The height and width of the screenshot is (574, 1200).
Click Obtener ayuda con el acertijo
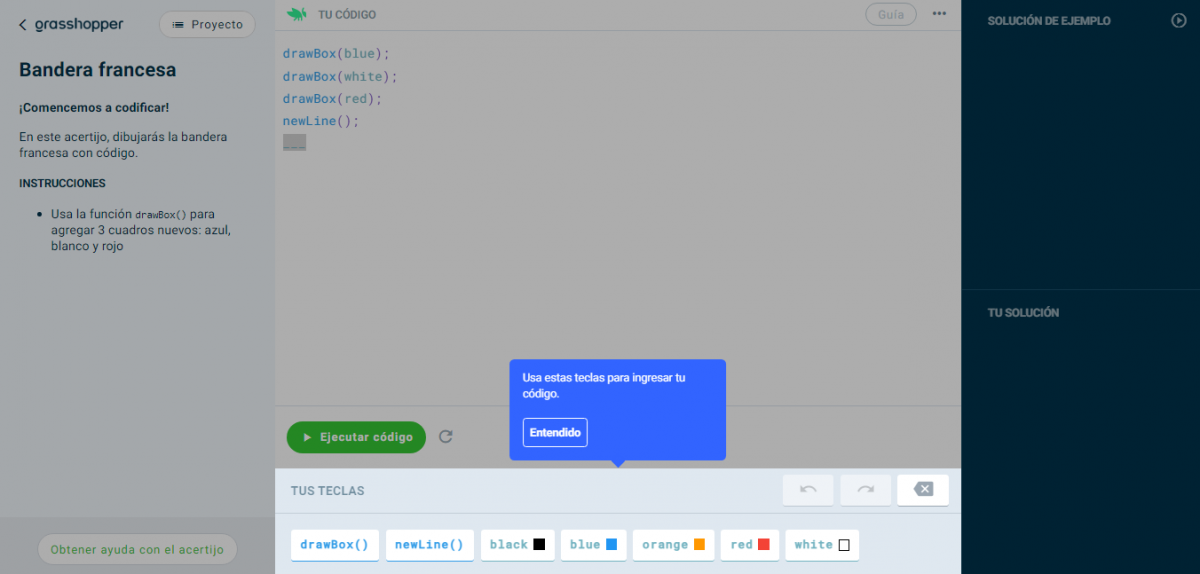click(x=137, y=549)
